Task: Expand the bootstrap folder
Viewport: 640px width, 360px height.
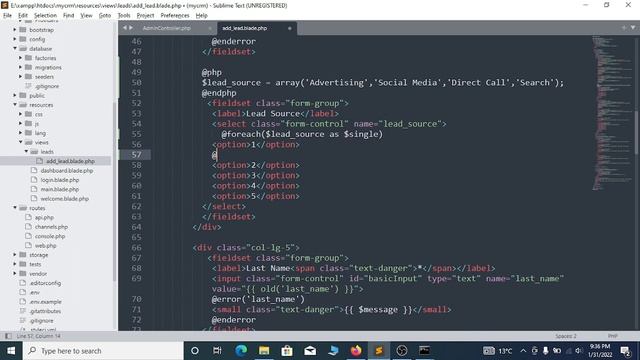Action: (15, 30)
